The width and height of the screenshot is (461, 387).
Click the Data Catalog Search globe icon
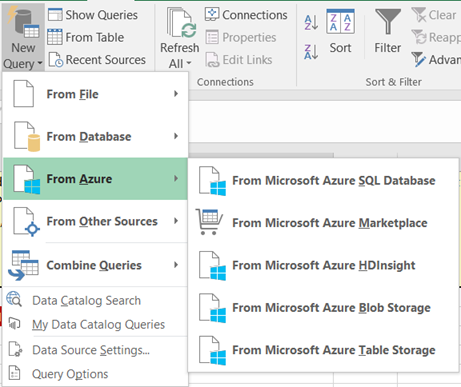[x=14, y=299]
